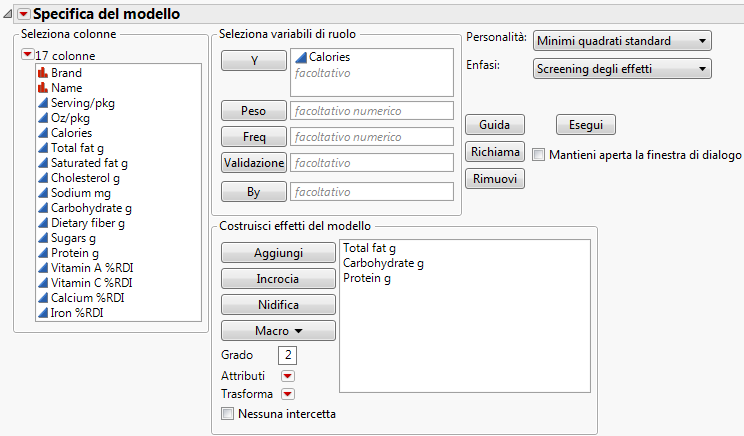The width and height of the screenshot is (744, 436).
Task: Collapse the Specifica del modello outline triangle
Action: pyautogui.click(x=8, y=14)
